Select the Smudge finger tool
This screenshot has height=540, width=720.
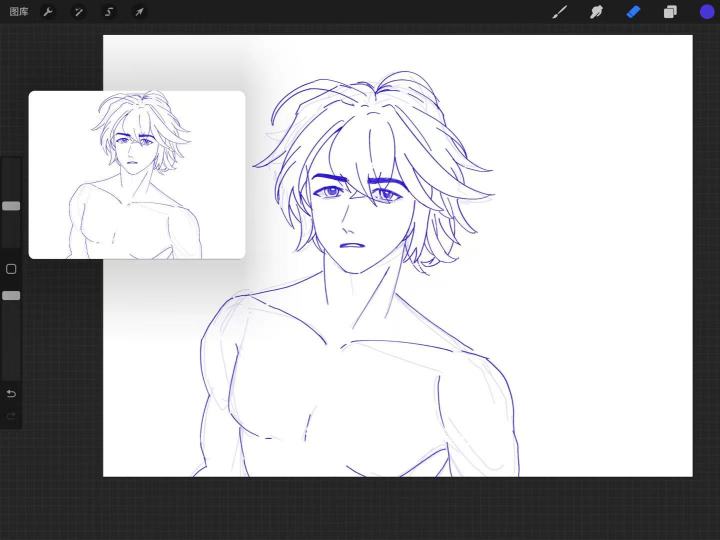click(x=596, y=11)
